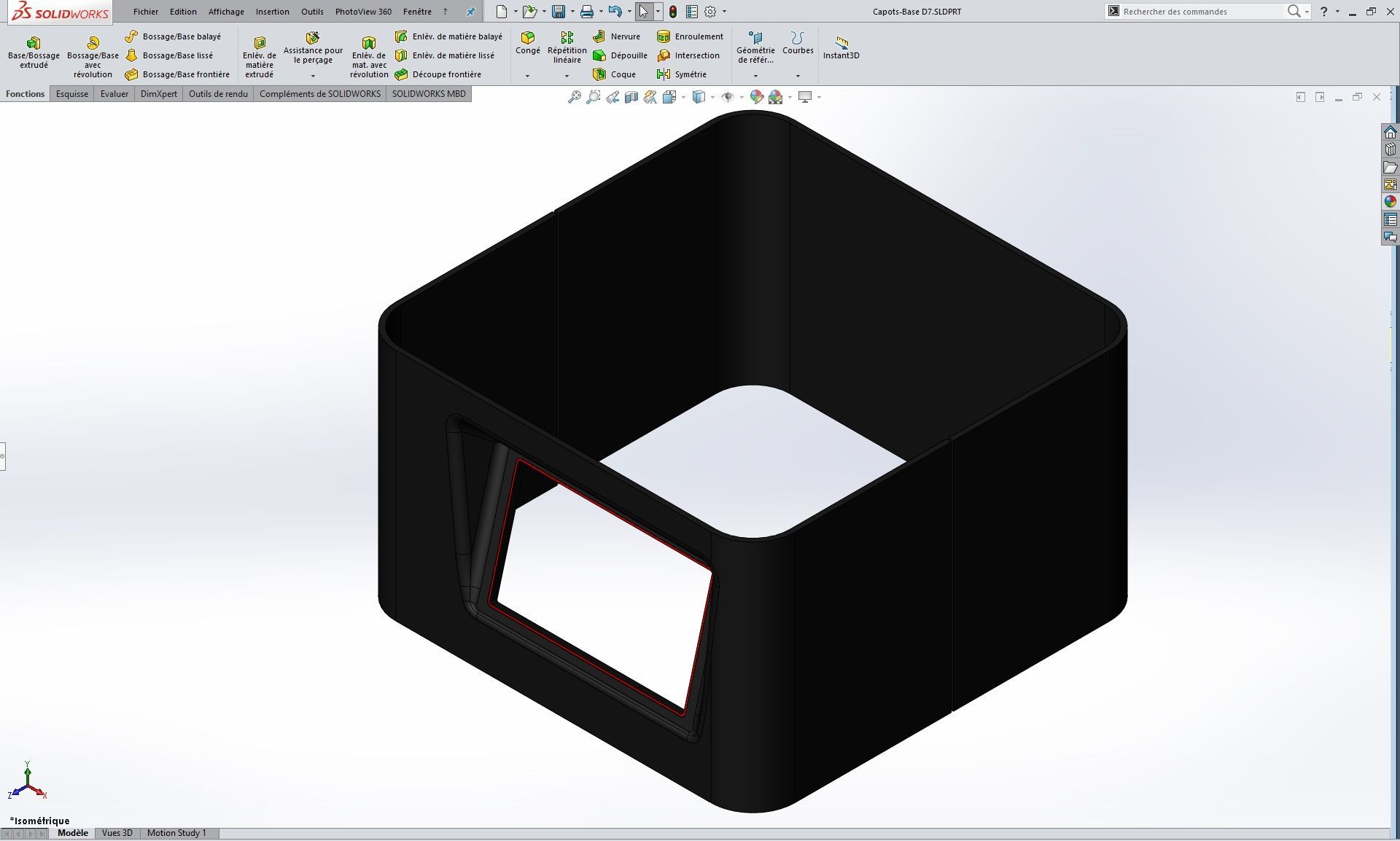Expand the Courbes dropdown arrow
The image size is (1400, 841).
point(798,76)
